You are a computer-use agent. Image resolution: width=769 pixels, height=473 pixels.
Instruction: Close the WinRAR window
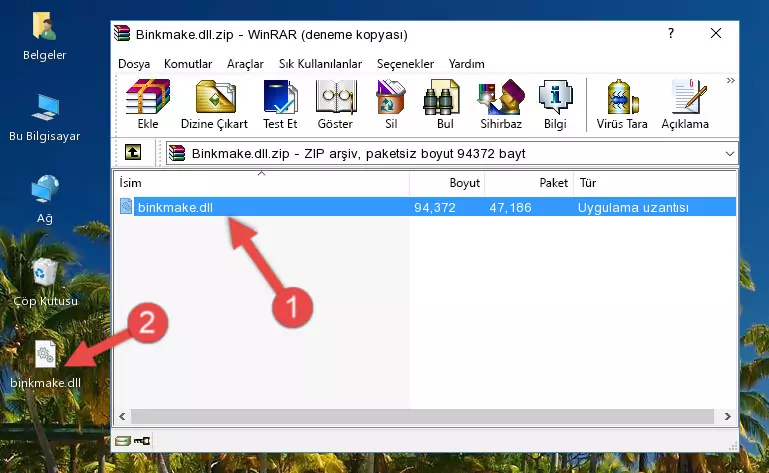(716, 33)
